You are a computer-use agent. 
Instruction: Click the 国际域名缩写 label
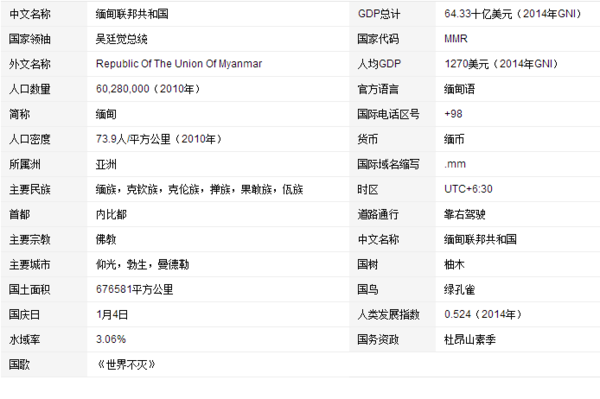pyautogui.click(x=388, y=164)
